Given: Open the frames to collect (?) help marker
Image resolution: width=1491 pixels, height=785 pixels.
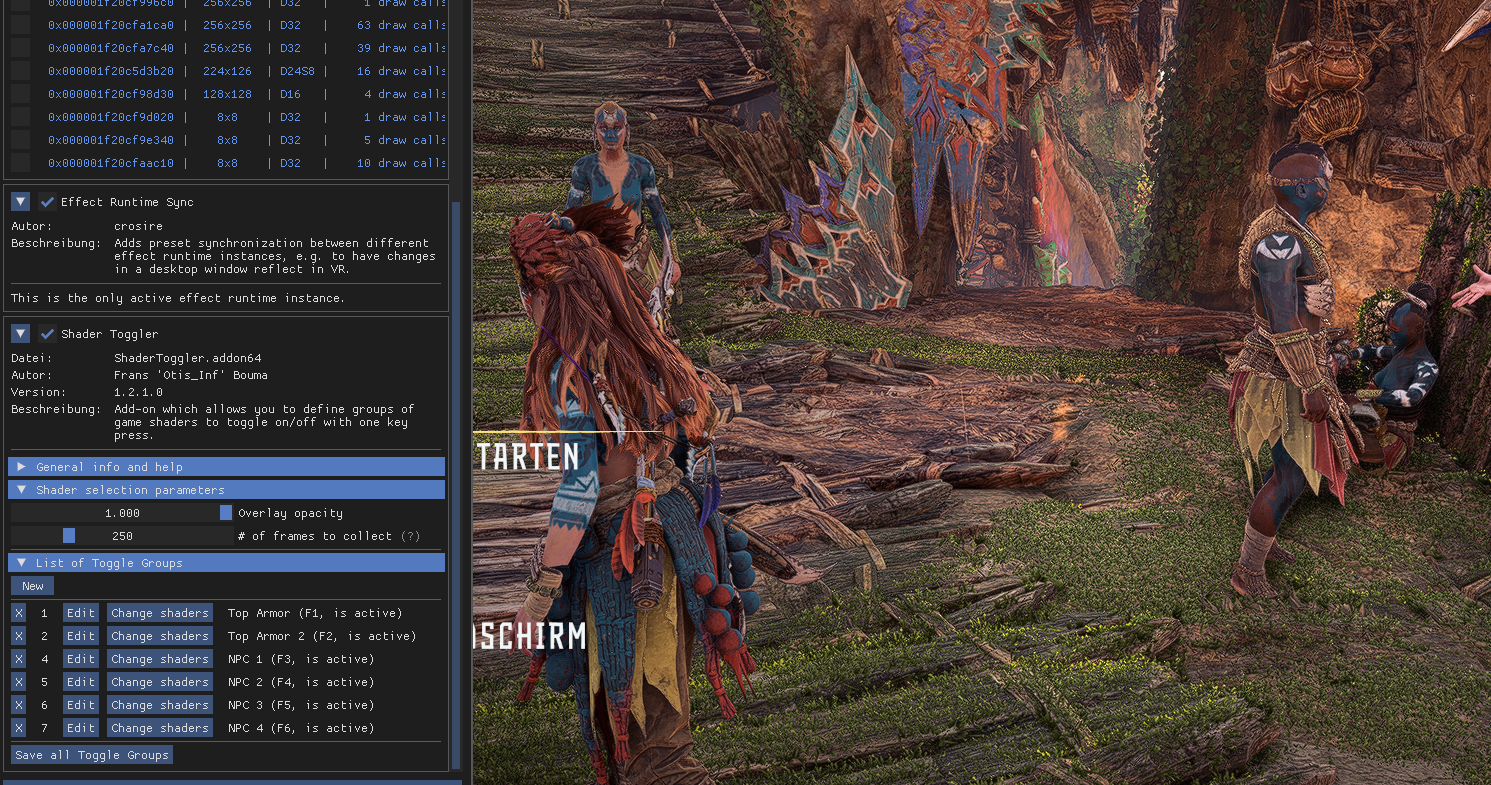Looking at the screenshot, I should point(410,536).
